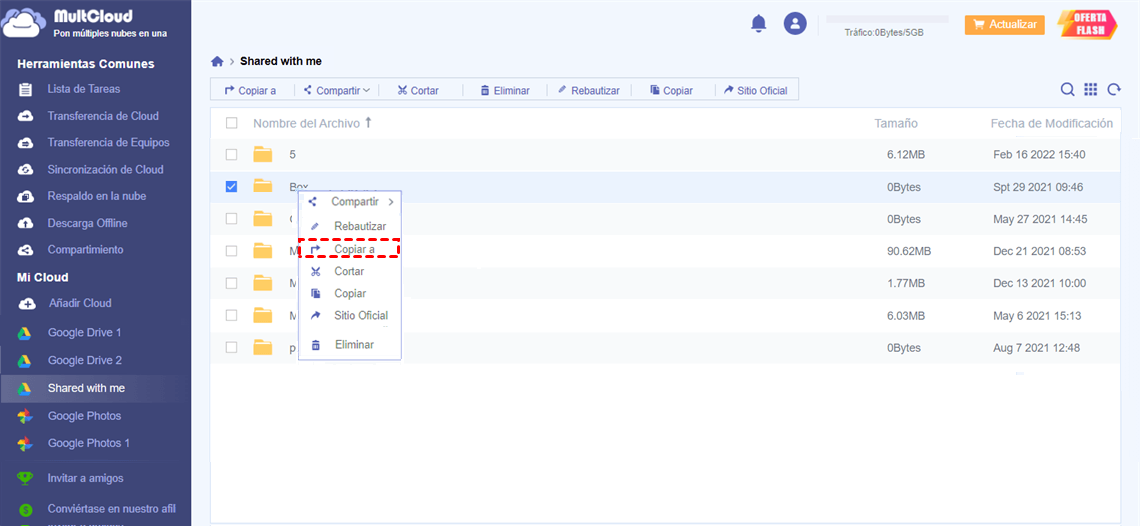Open Transferencia de Equipos
1140x526 pixels.
pyautogui.click(x=108, y=143)
